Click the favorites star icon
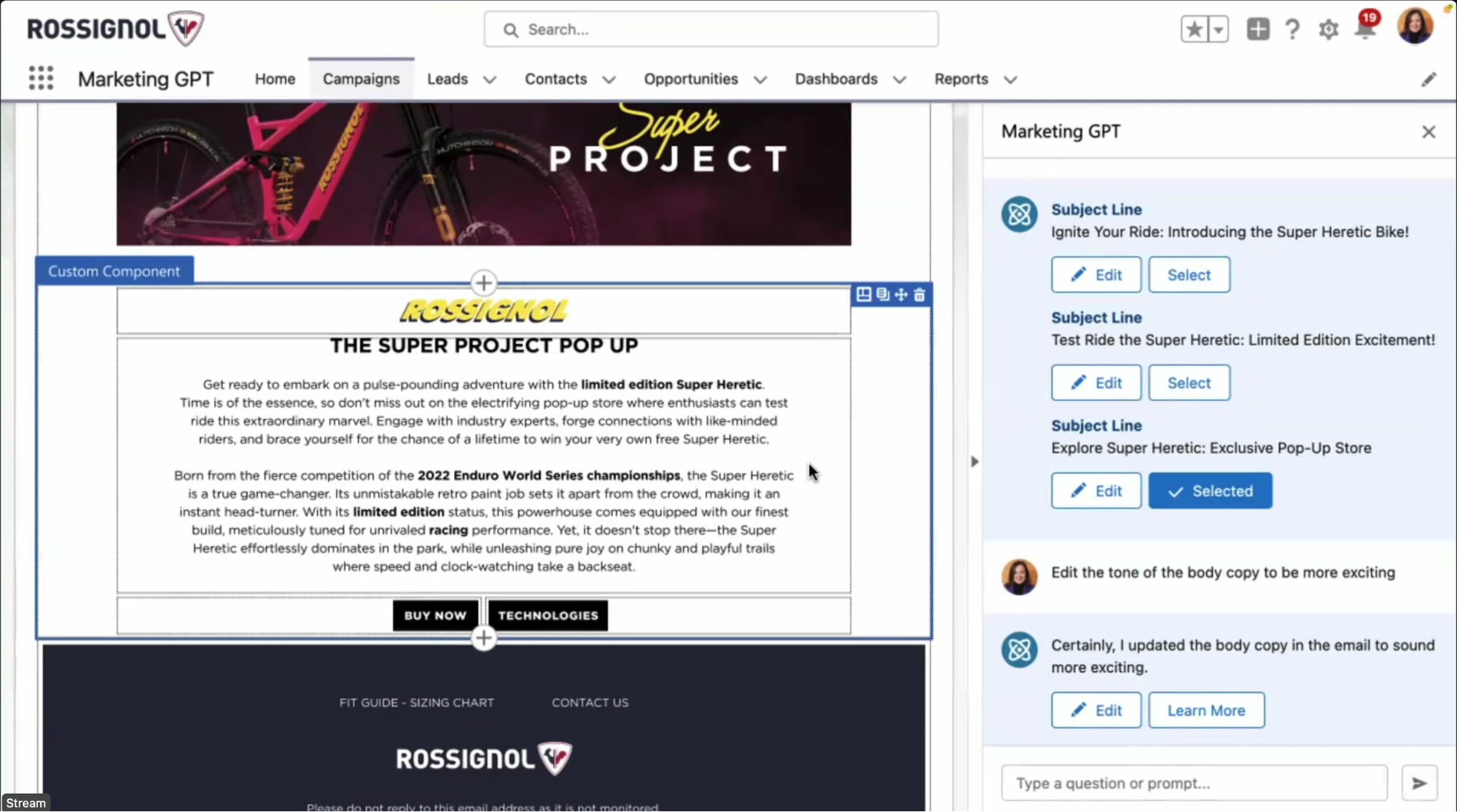This screenshot has width=1457, height=812. (x=1194, y=29)
